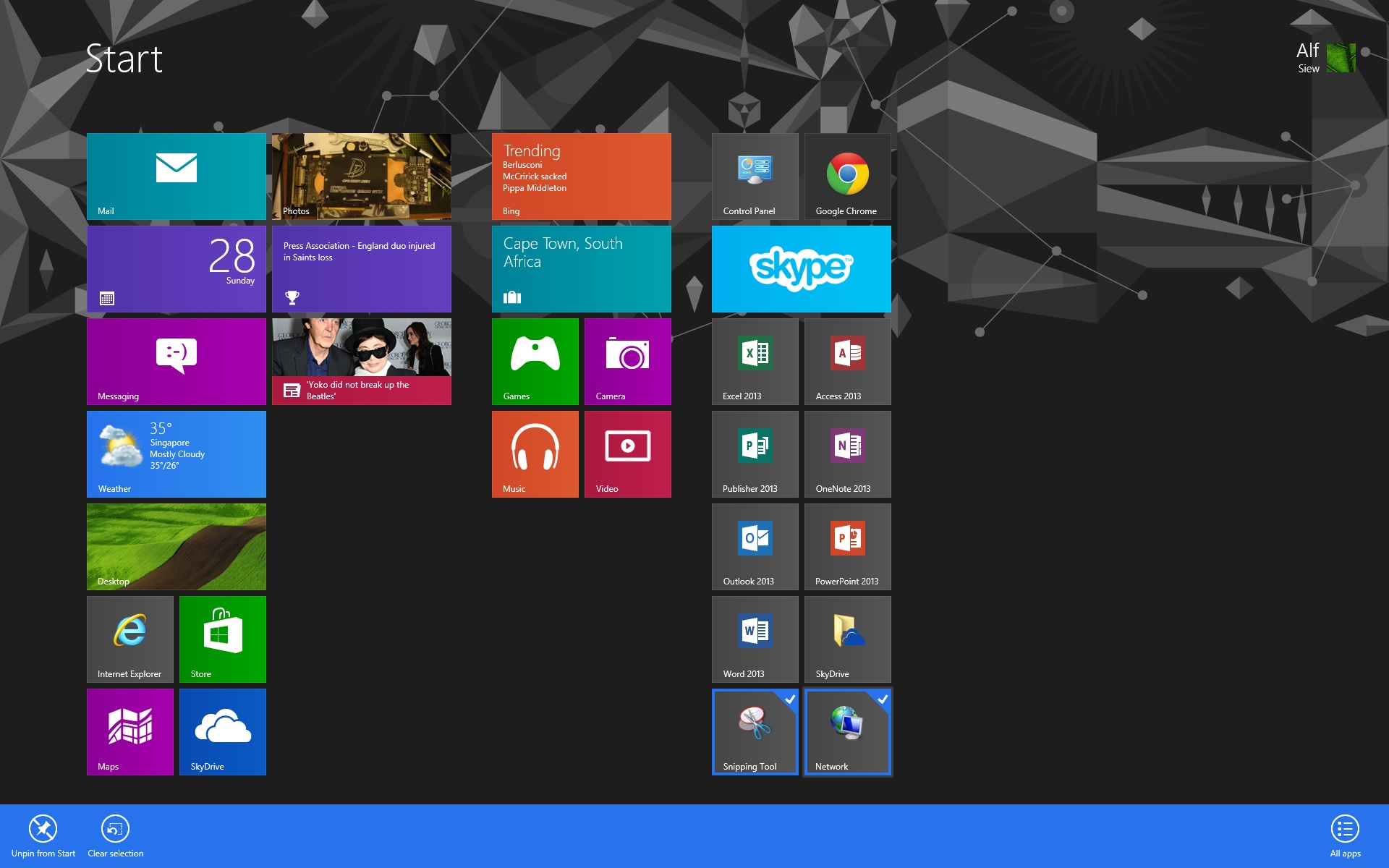
Task: Open Publisher 2013 tile
Action: coord(755,454)
